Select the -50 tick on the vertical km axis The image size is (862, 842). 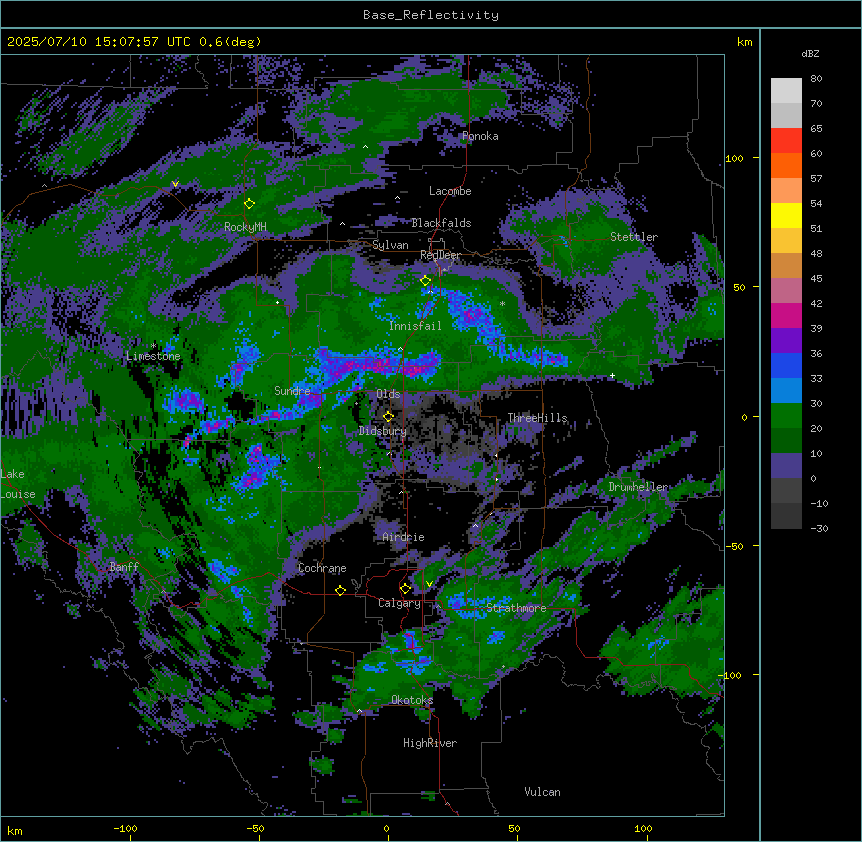tap(734, 546)
